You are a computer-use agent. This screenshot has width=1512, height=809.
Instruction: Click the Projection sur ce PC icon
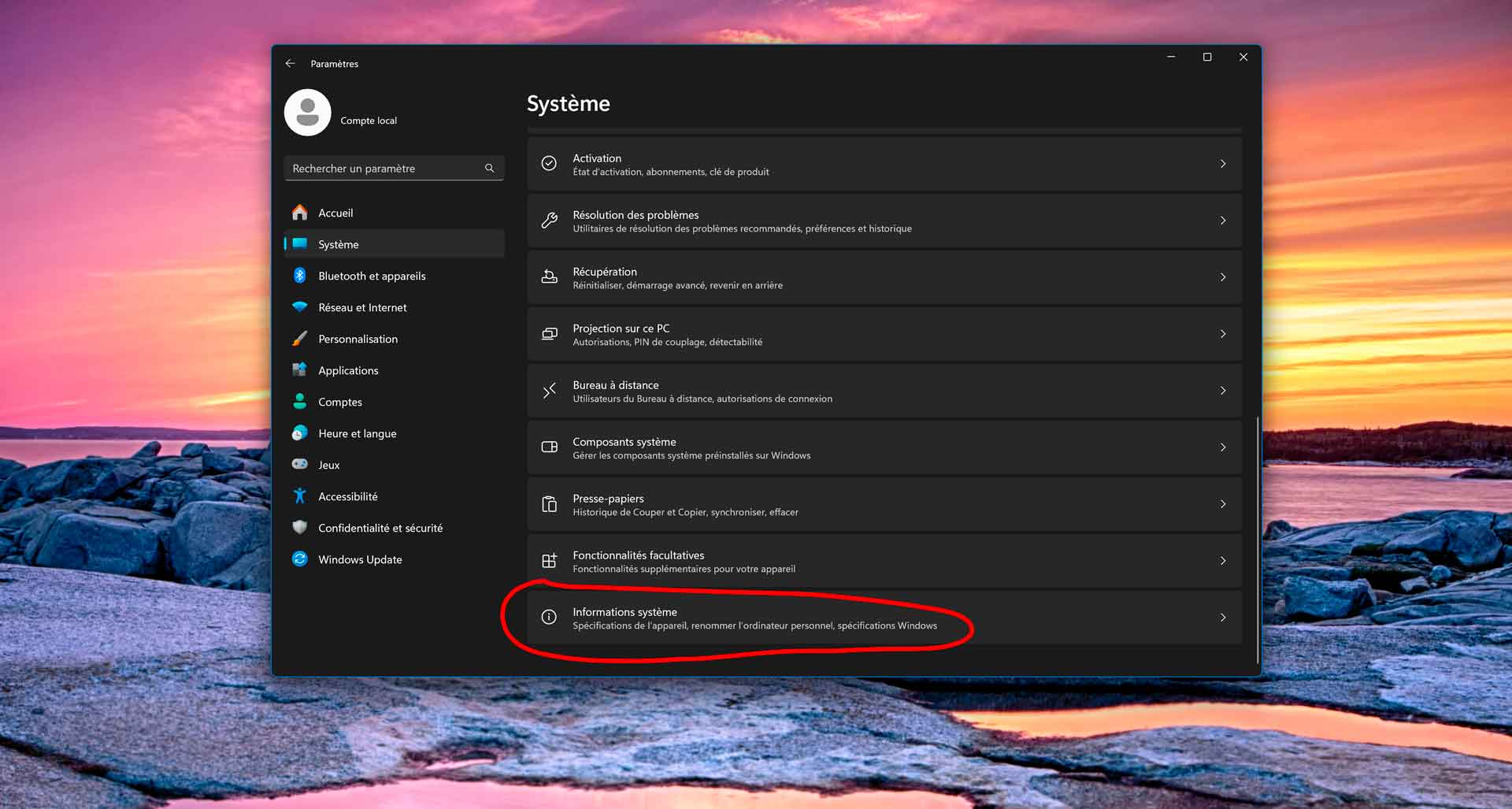[x=549, y=334]
